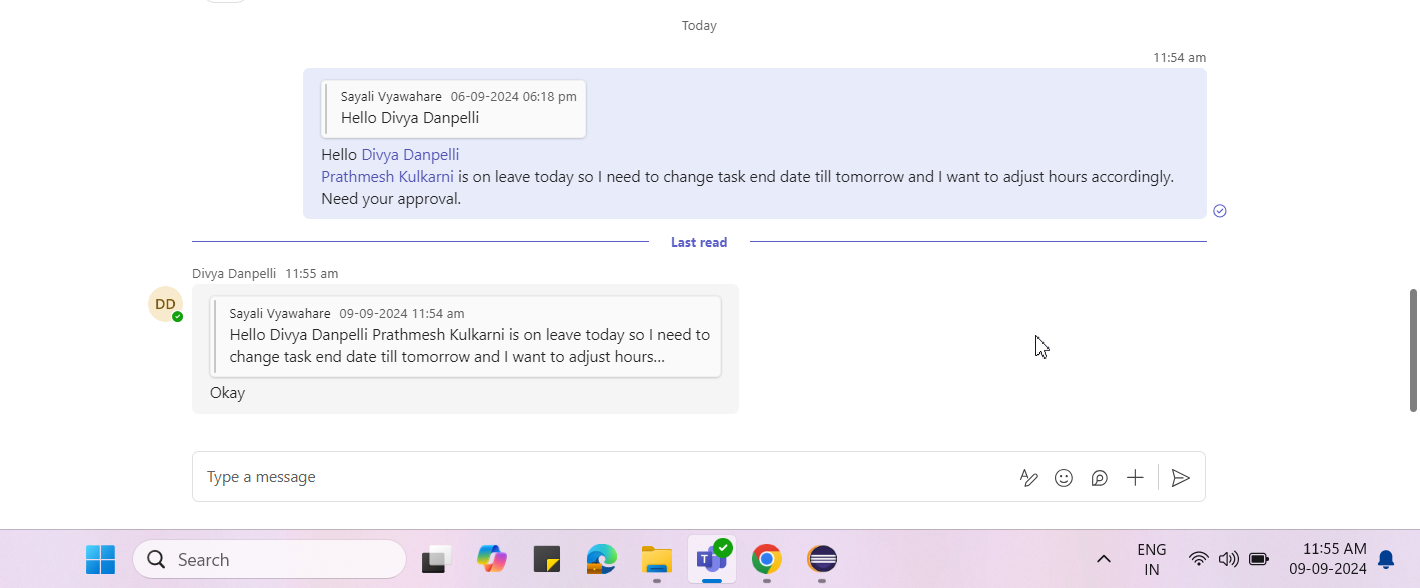Open the Windows Start menu

pyautogui.click(x=100, y=559)
